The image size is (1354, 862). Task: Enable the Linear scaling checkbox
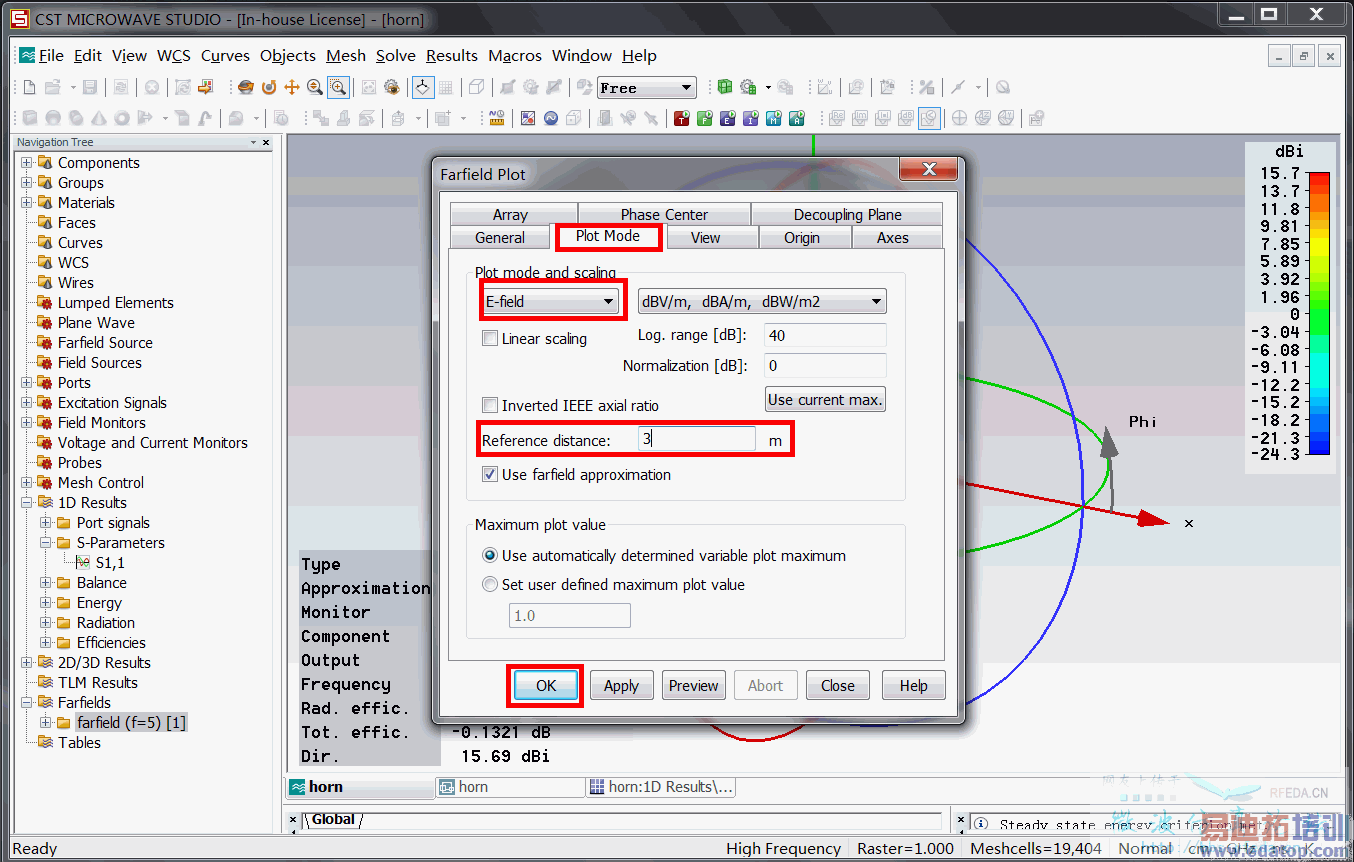(490, 339)
